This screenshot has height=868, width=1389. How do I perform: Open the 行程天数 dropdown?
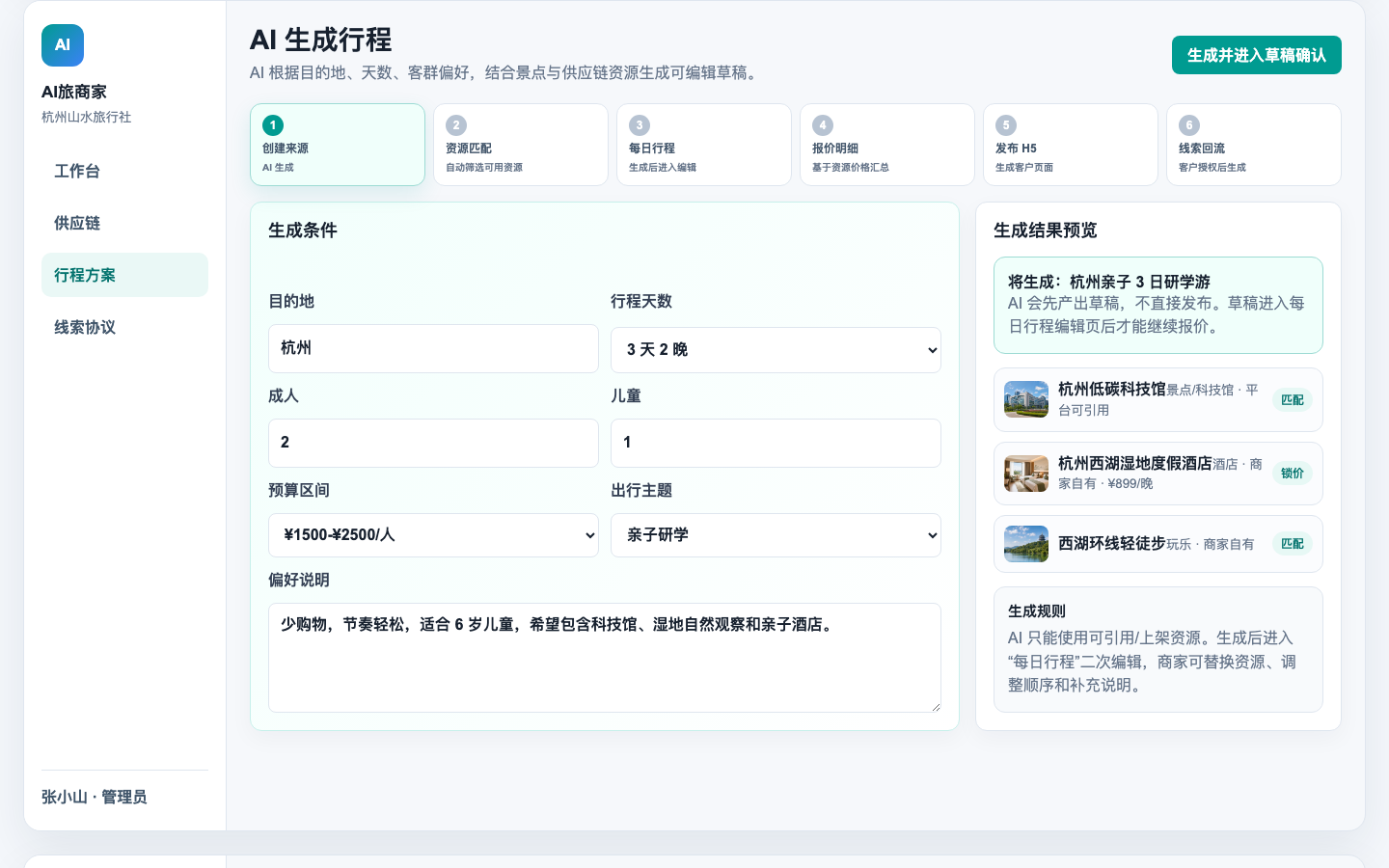click(x=776, y=349)
